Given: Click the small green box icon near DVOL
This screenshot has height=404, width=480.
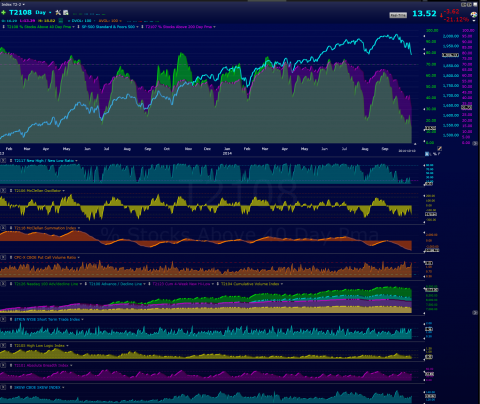Looking at the screenshot, I should tap(61, 21).
